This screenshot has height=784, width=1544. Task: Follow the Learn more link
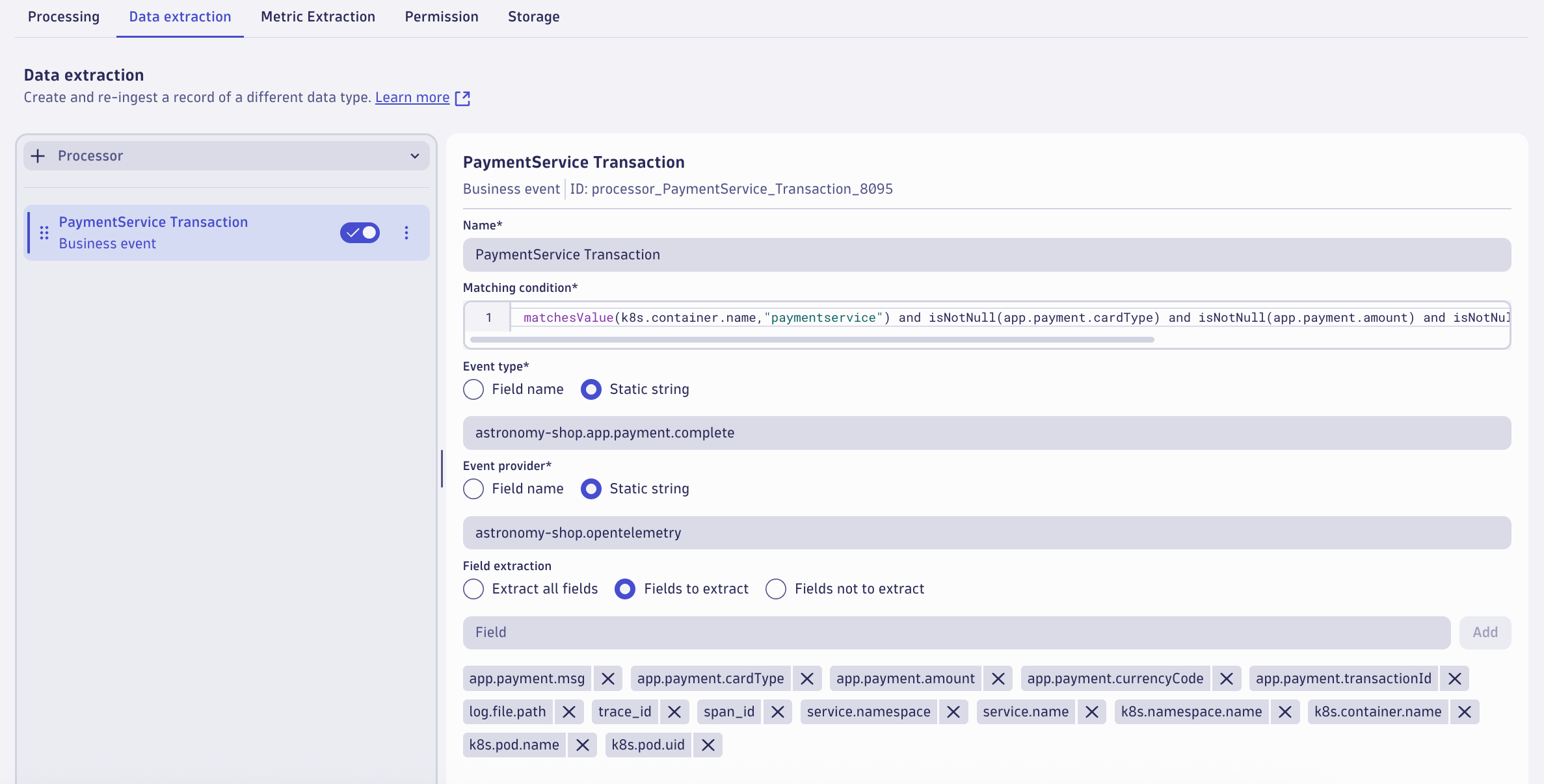click(x=412, y=98)
